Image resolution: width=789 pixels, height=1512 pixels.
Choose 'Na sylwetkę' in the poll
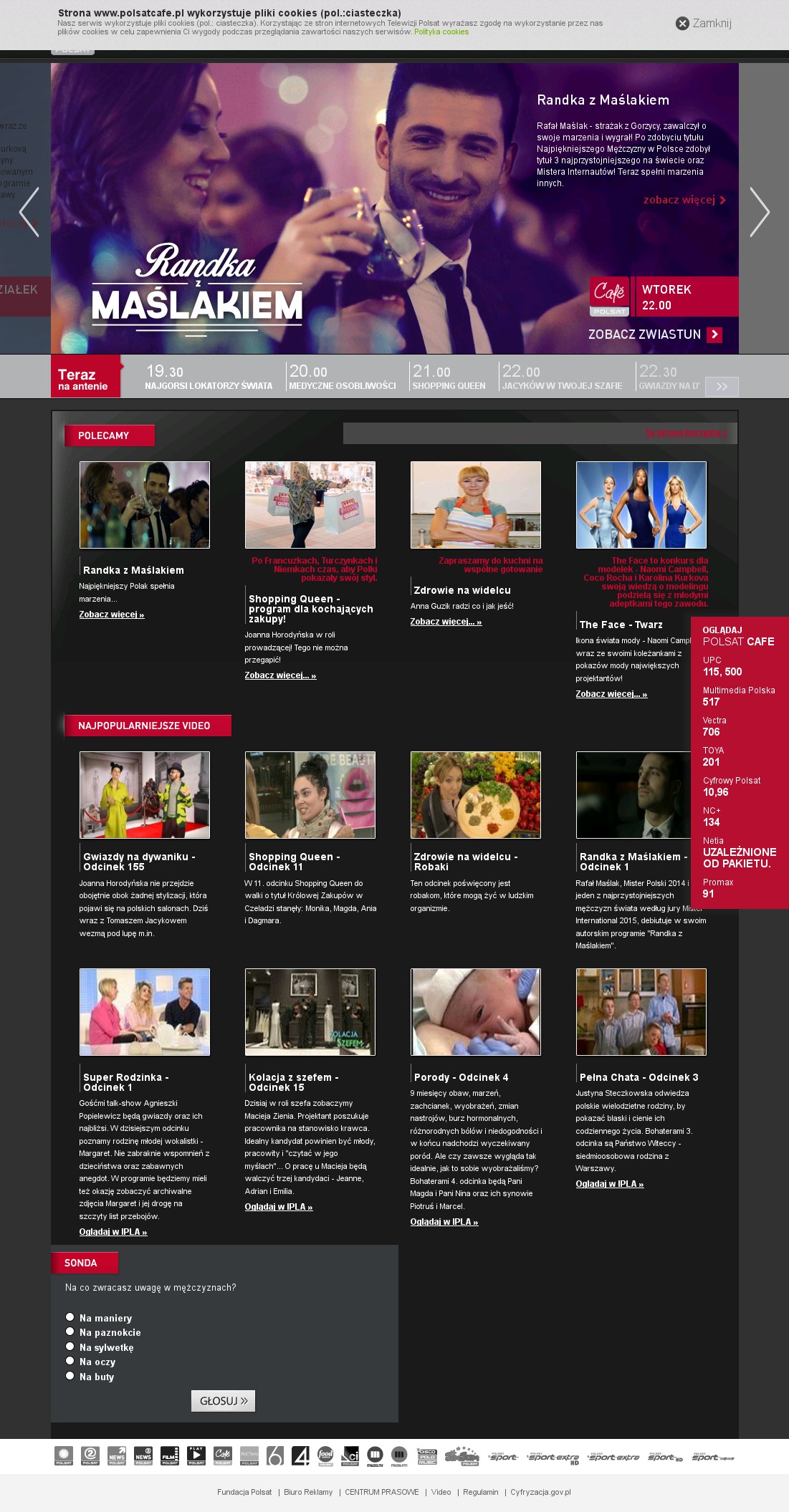(70, 1347)
